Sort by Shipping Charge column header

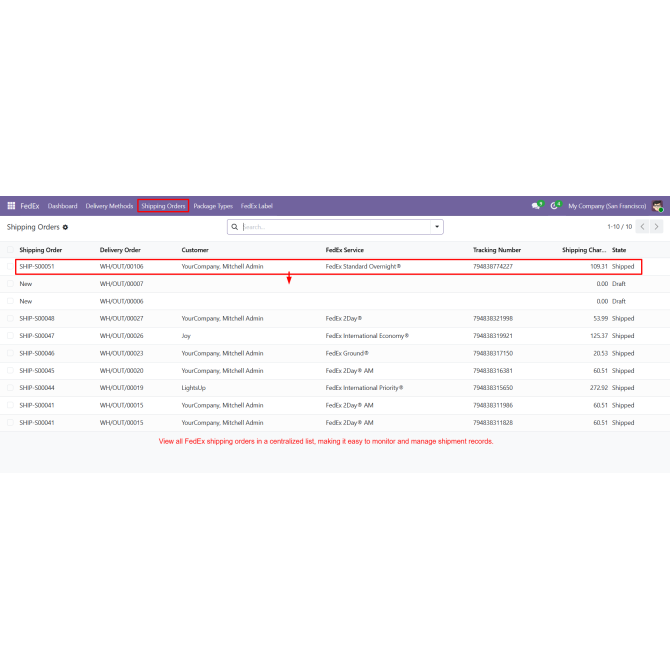584,250
